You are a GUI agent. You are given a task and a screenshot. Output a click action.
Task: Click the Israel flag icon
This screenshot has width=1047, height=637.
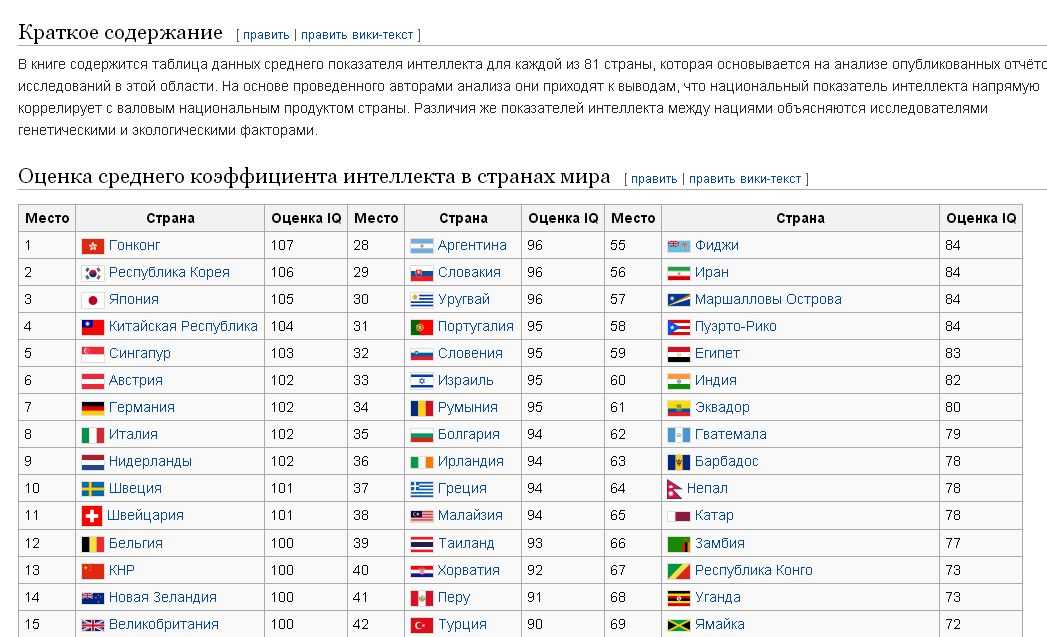(x=422, y=381)
